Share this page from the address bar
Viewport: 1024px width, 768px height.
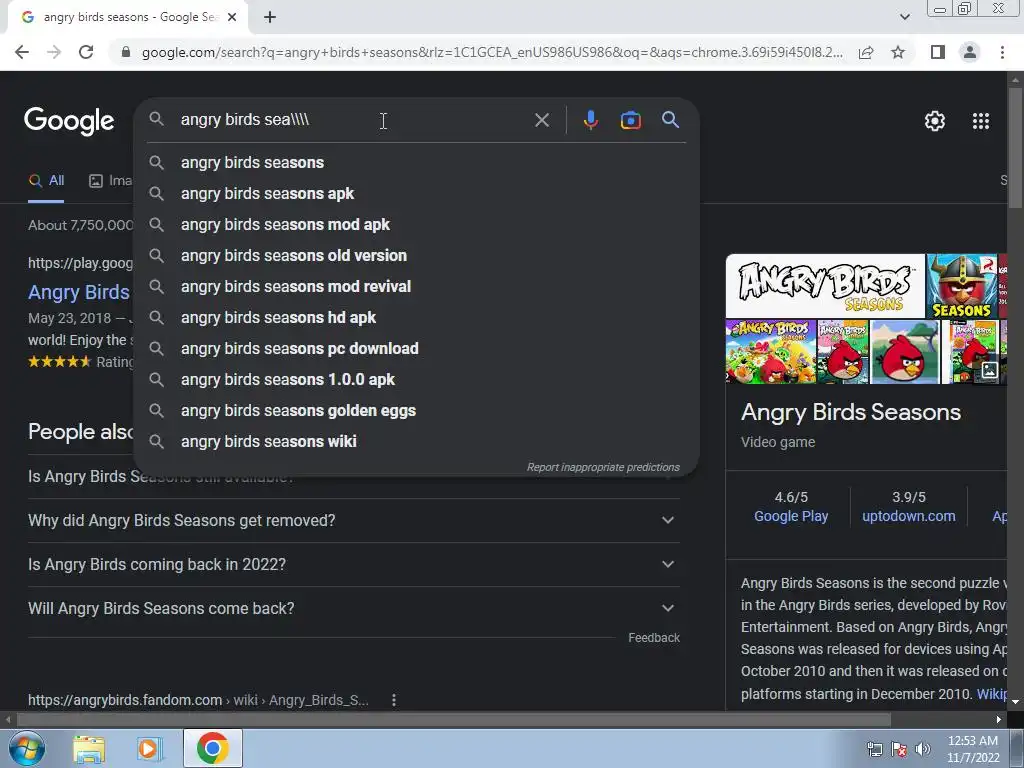866,52
